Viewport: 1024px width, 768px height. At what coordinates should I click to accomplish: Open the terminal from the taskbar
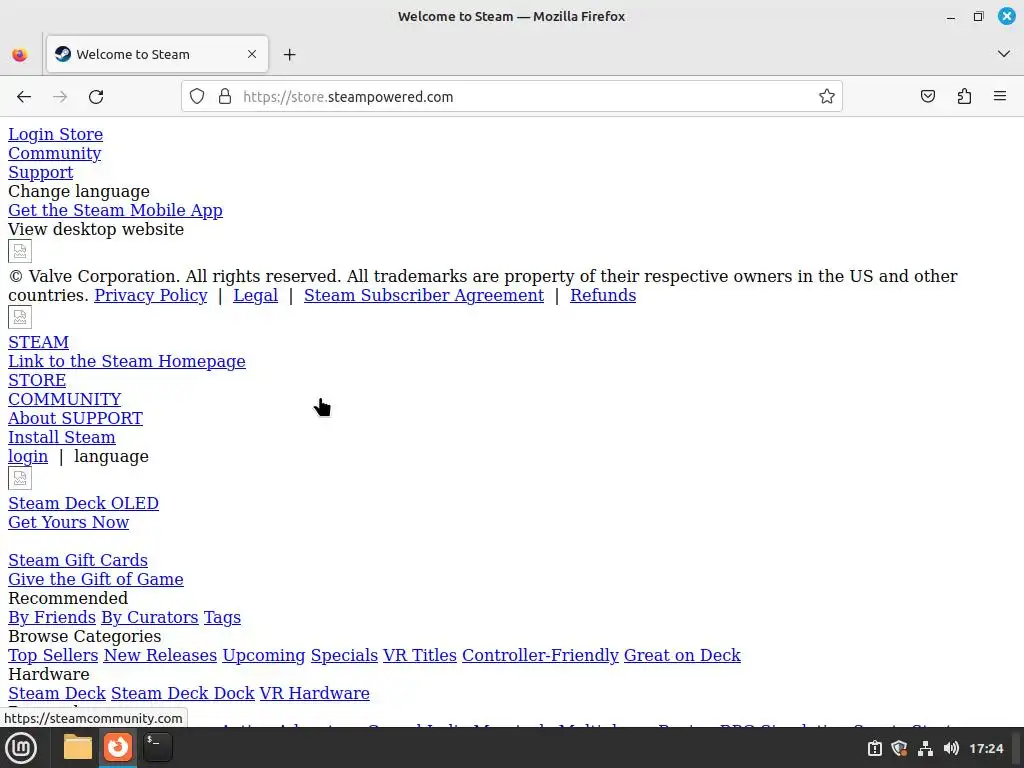(x=157, y=748)
